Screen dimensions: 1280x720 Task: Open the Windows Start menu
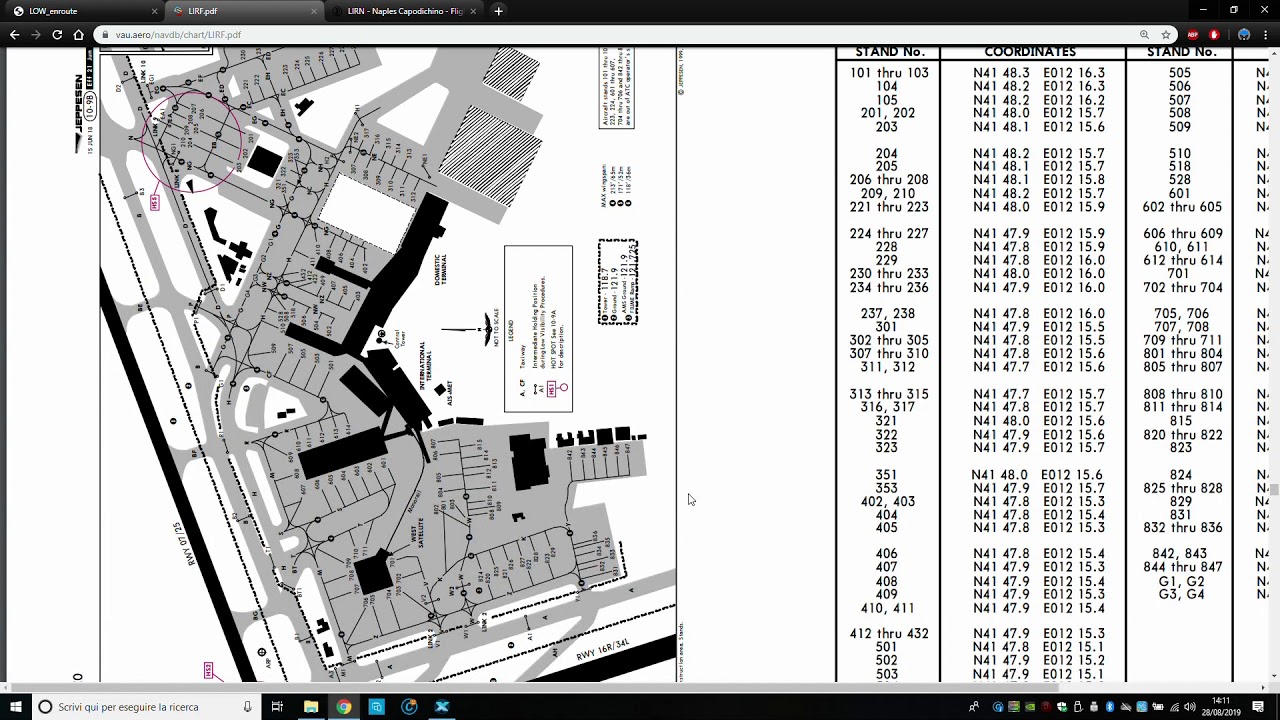[16, 707]
